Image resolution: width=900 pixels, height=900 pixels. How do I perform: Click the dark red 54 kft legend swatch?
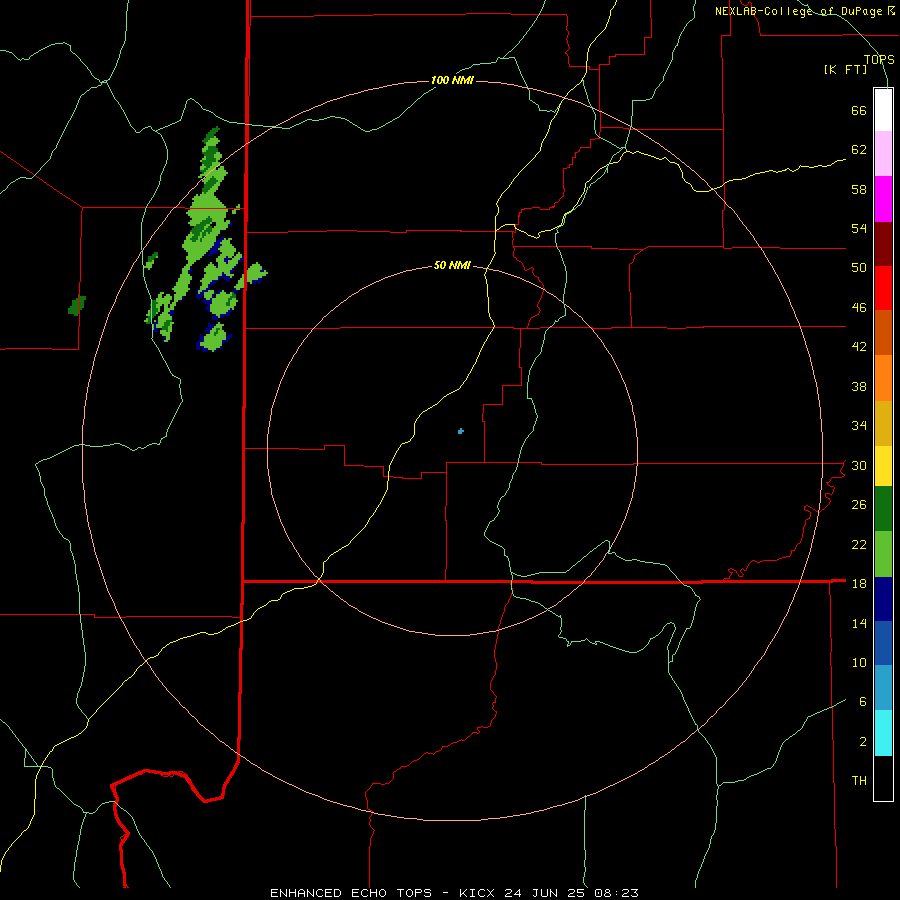[883, 244]
